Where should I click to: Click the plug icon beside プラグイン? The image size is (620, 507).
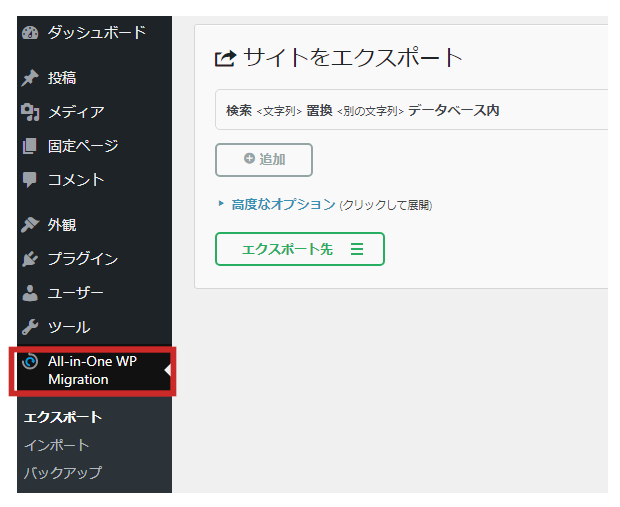coord(30,259)
